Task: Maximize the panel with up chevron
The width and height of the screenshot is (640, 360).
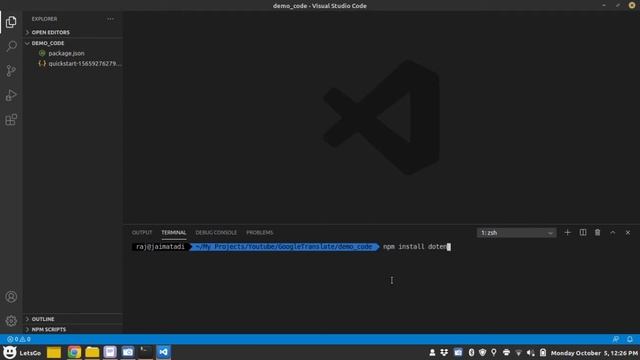Action: [x=613, y=232]
